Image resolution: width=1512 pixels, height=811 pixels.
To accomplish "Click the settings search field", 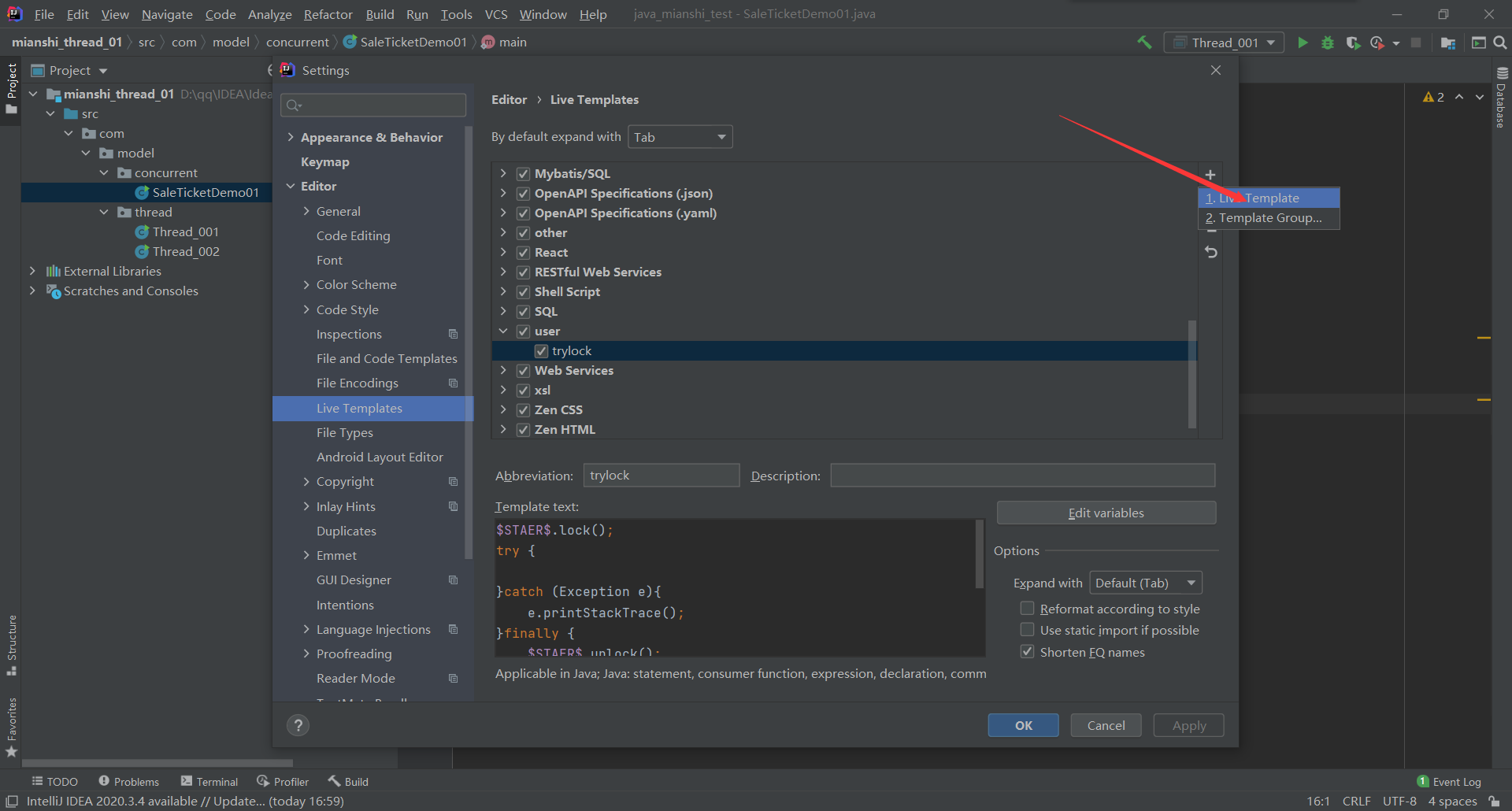I will point(373,105).
